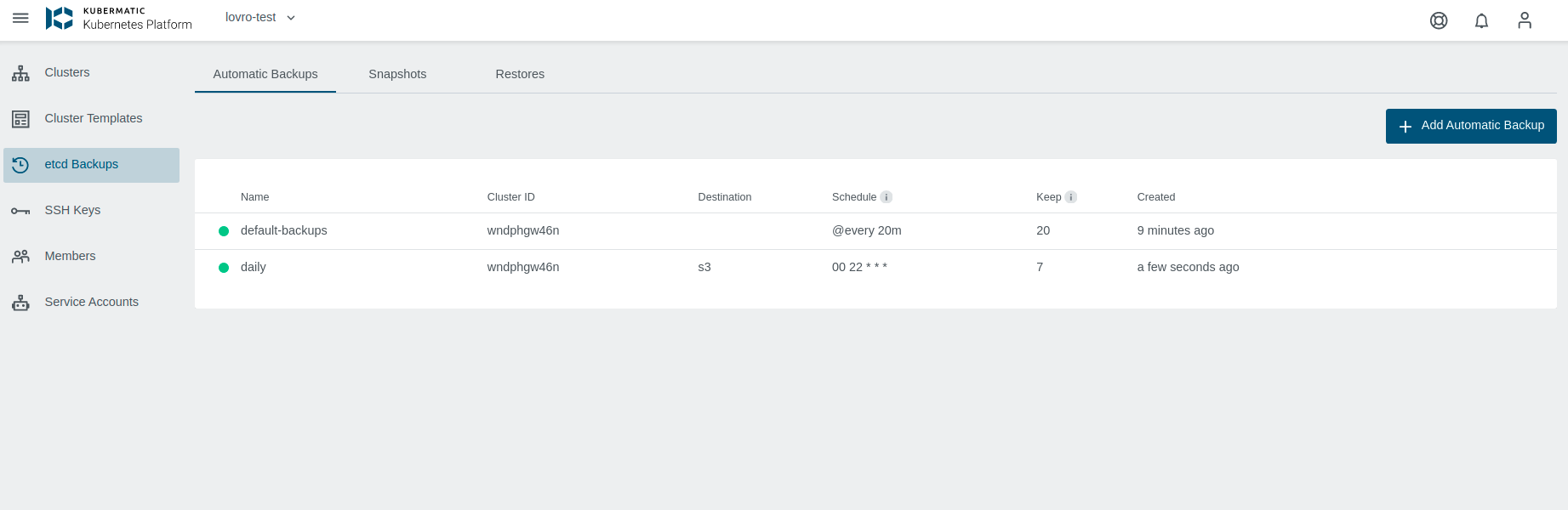Click the Created column header
1568x510 pixels.
pyautogui.click(x=1156, y=197)
